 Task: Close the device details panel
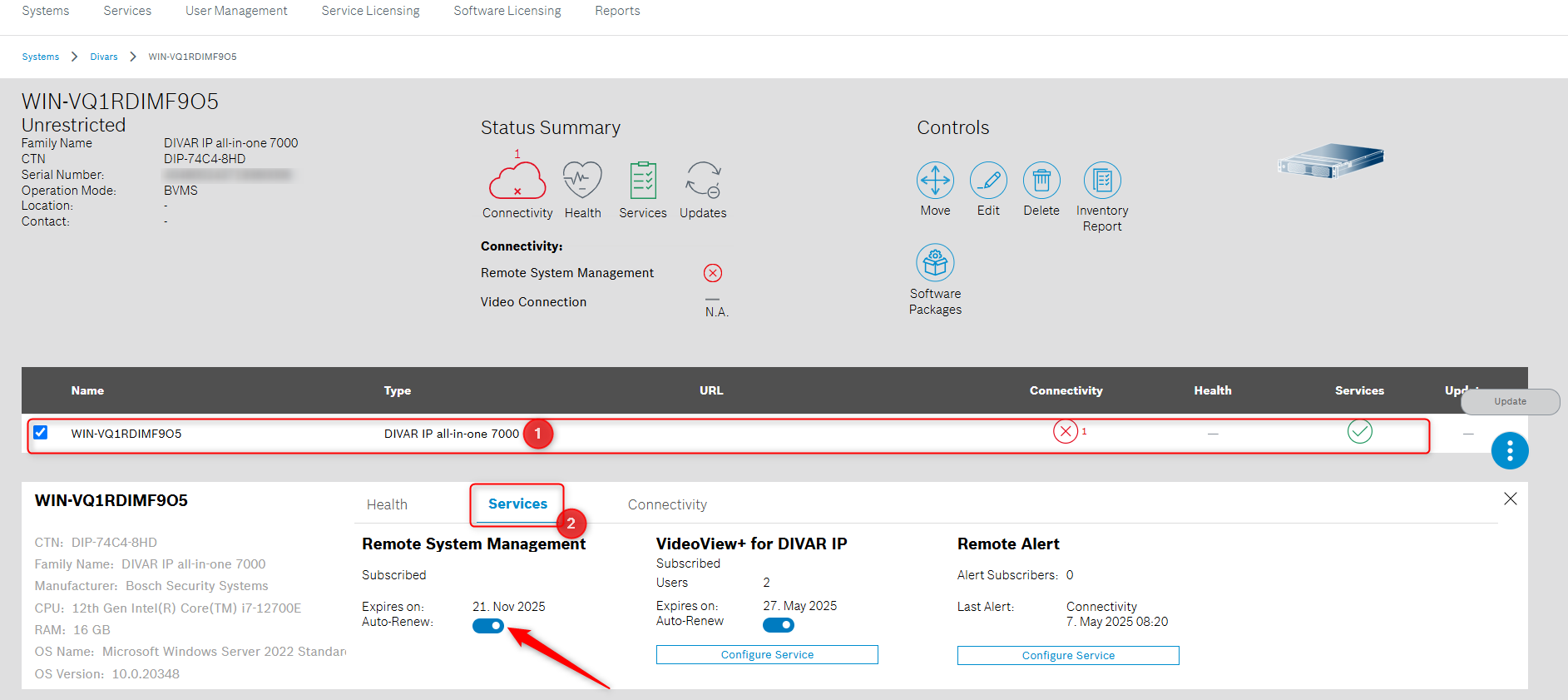(x=1510, y=499)
